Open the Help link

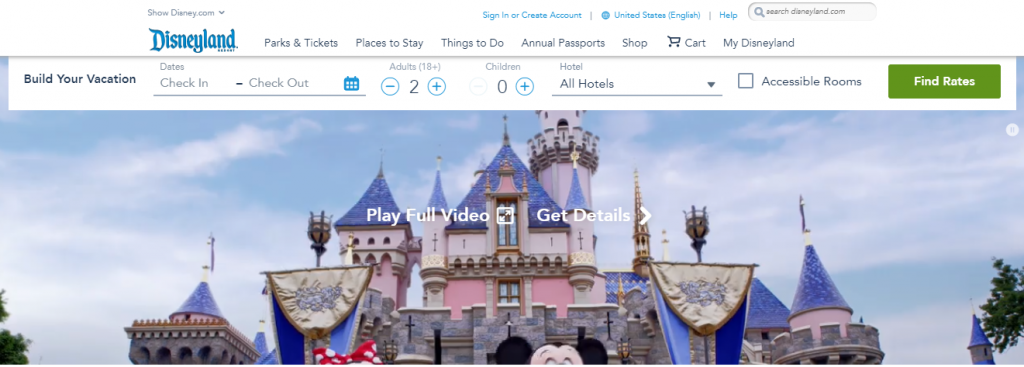point(728,15)
